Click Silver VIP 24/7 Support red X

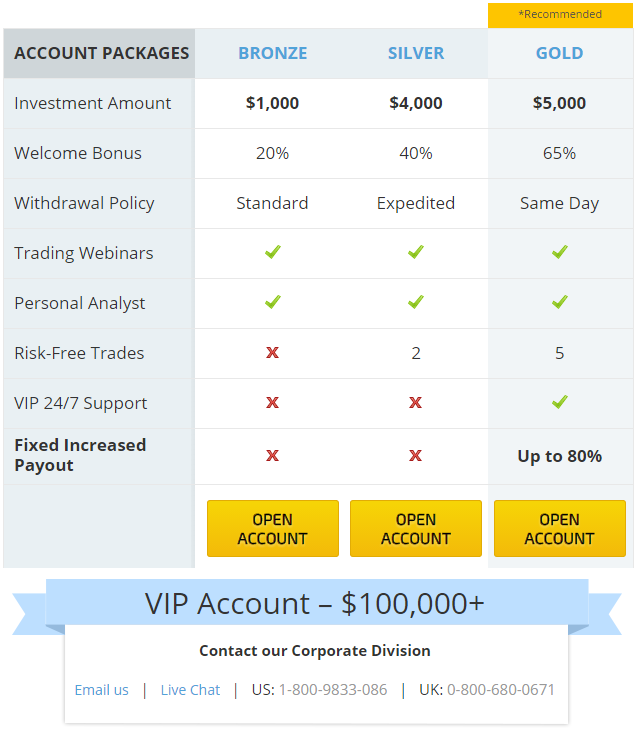coord(416,402)
